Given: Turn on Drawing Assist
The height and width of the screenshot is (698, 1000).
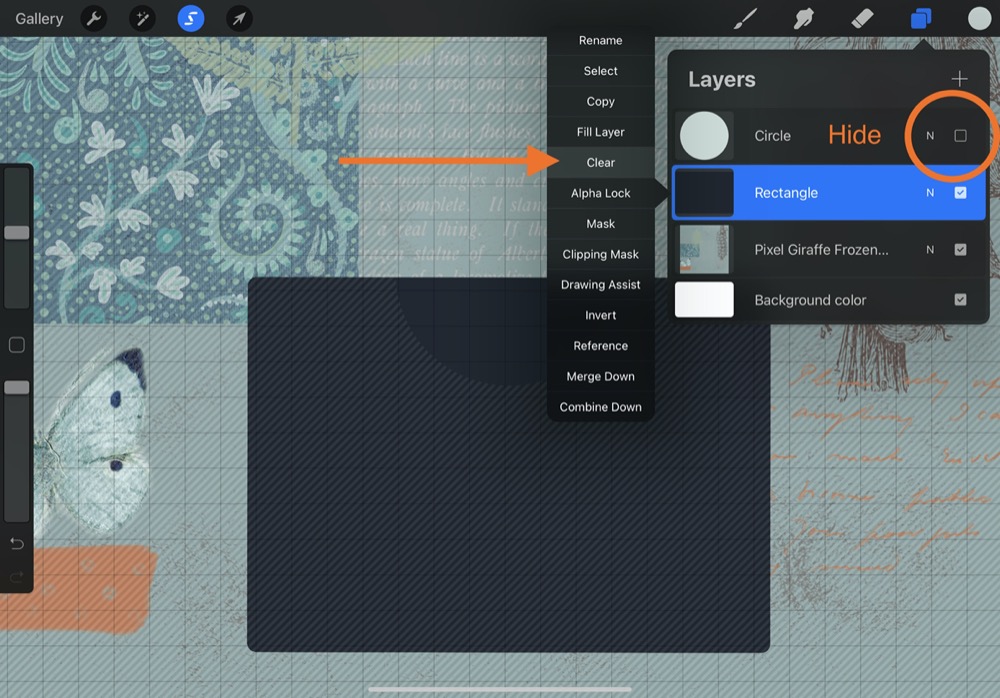Looking at the screenshot, I should (x=601, y=285).
